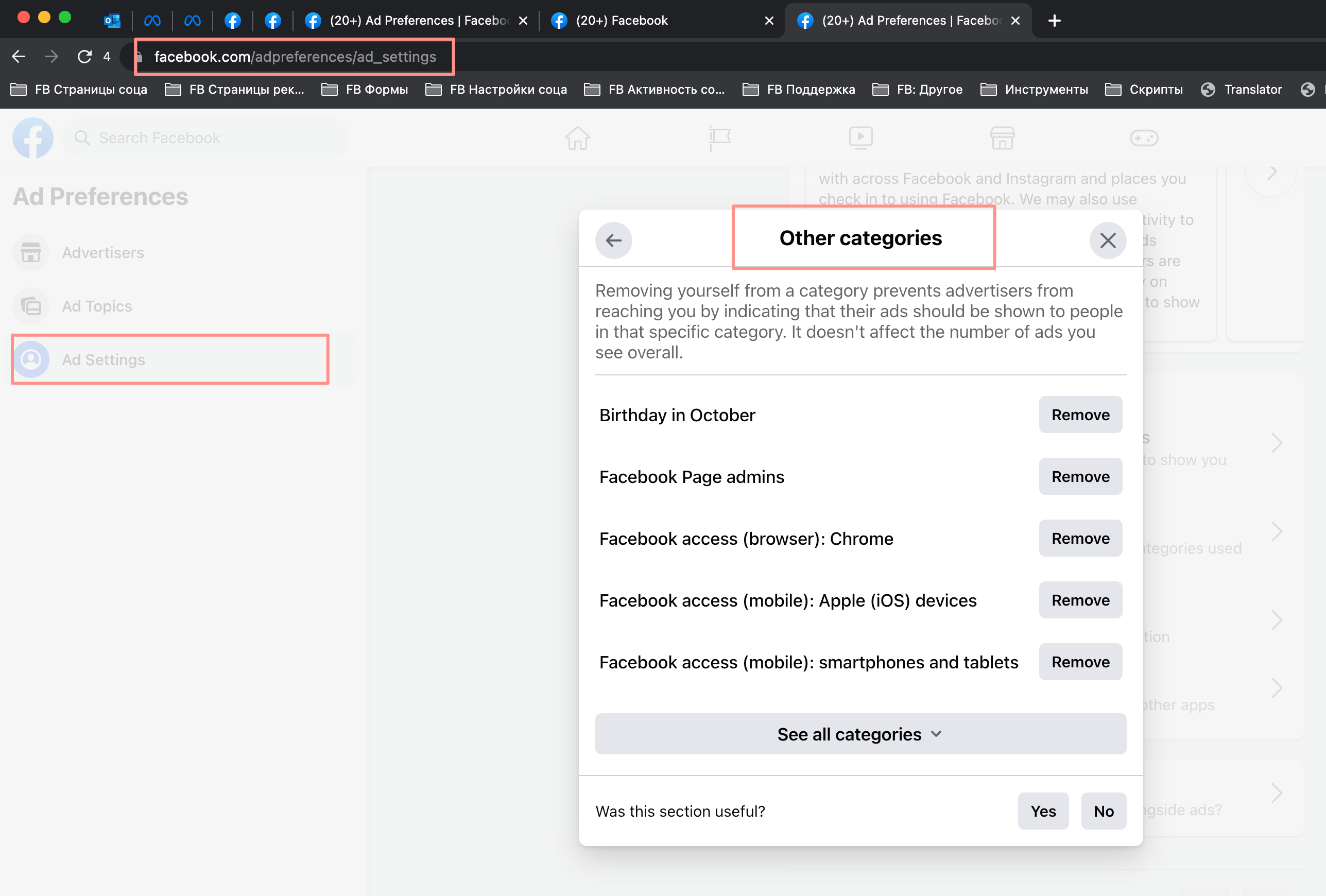The image size is (1326, 896).
Task: Click the address bar URL
Action: 295,57
